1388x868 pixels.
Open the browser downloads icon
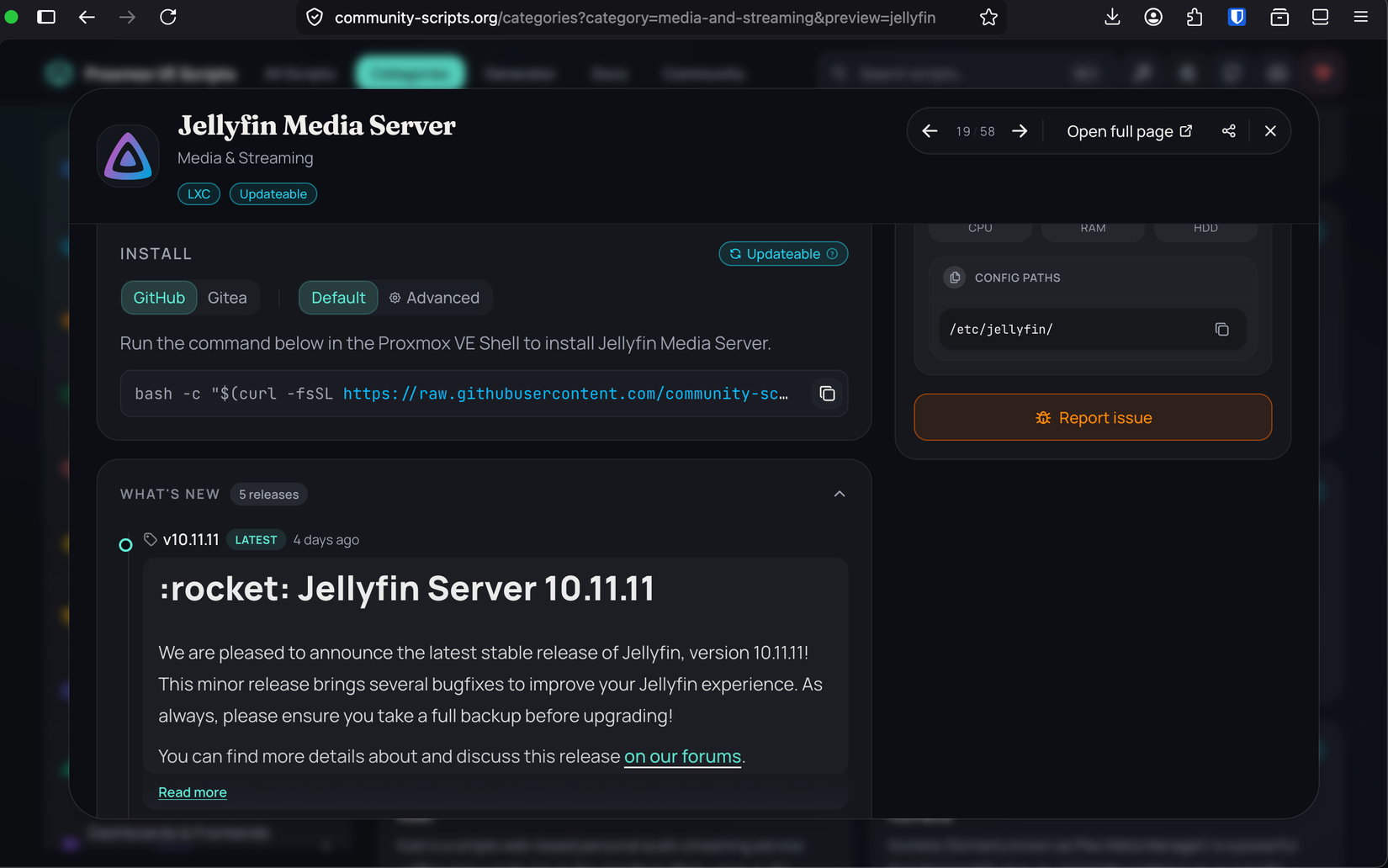1112,17
